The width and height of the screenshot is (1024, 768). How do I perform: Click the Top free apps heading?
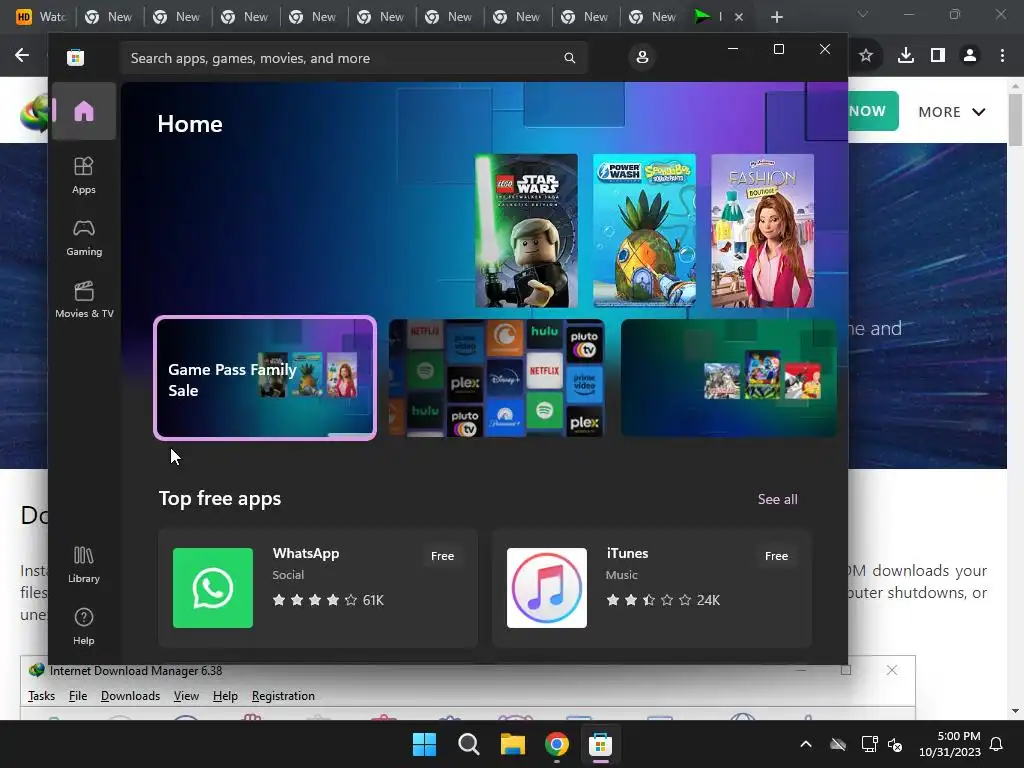[220, 498]
